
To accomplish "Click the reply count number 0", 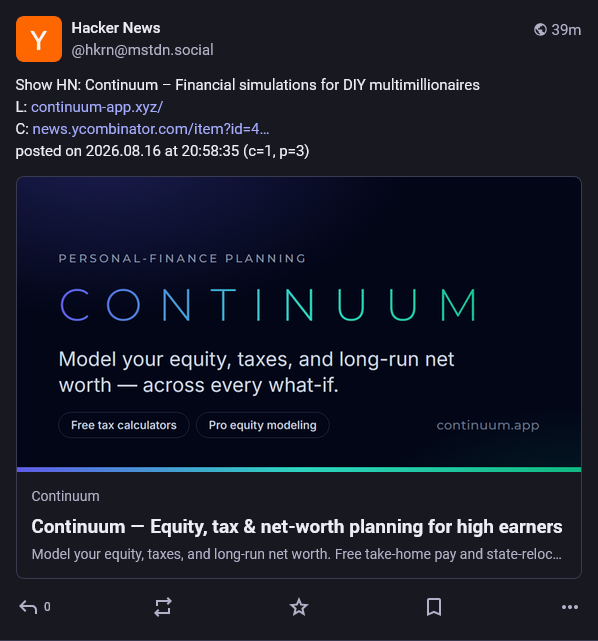I will coord(47,607).
